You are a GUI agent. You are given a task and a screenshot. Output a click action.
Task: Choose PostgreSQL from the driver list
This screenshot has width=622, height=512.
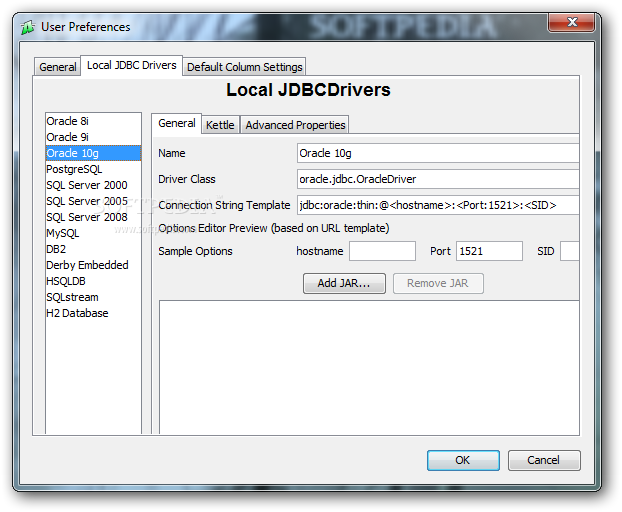(x=93, y=169)
